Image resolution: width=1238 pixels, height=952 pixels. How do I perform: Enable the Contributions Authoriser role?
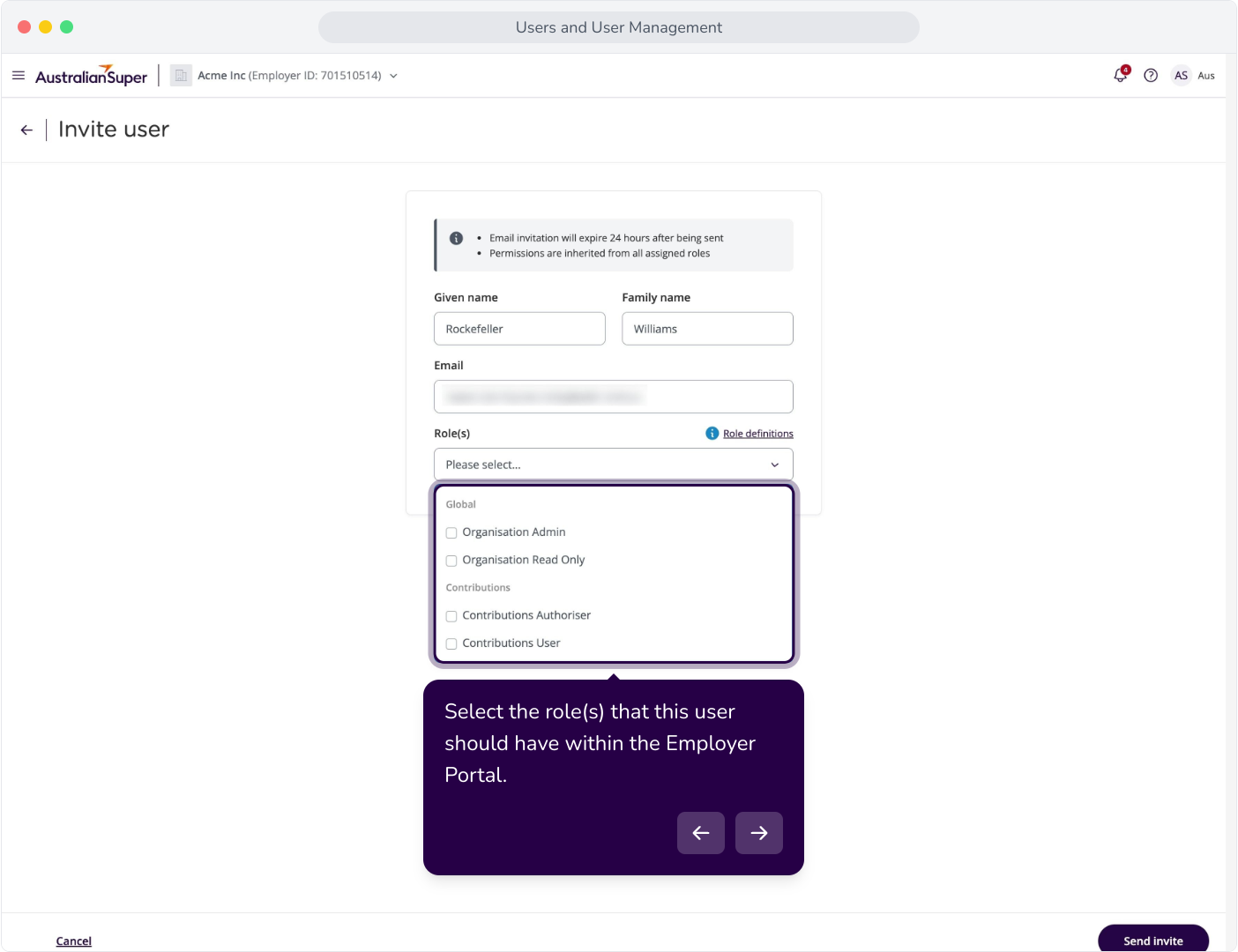[x=451, y=616]
